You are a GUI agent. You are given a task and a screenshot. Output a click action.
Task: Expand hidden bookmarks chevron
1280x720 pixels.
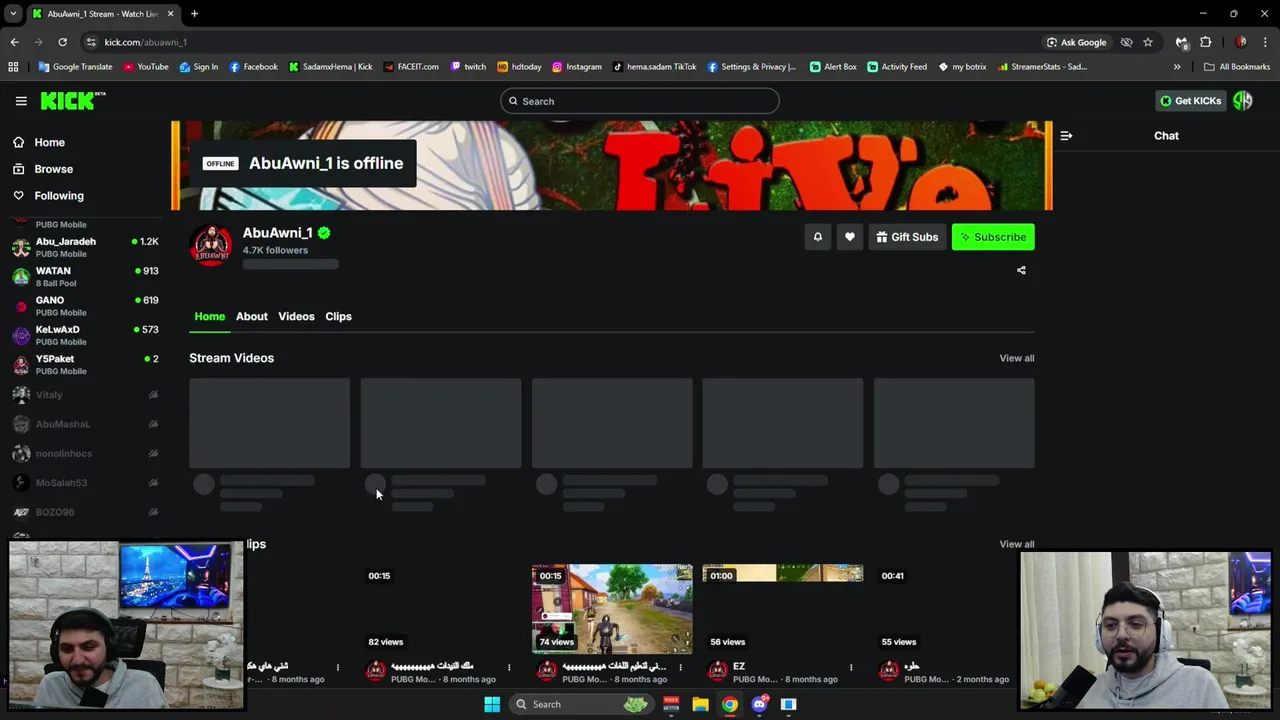click(1177, 67)
